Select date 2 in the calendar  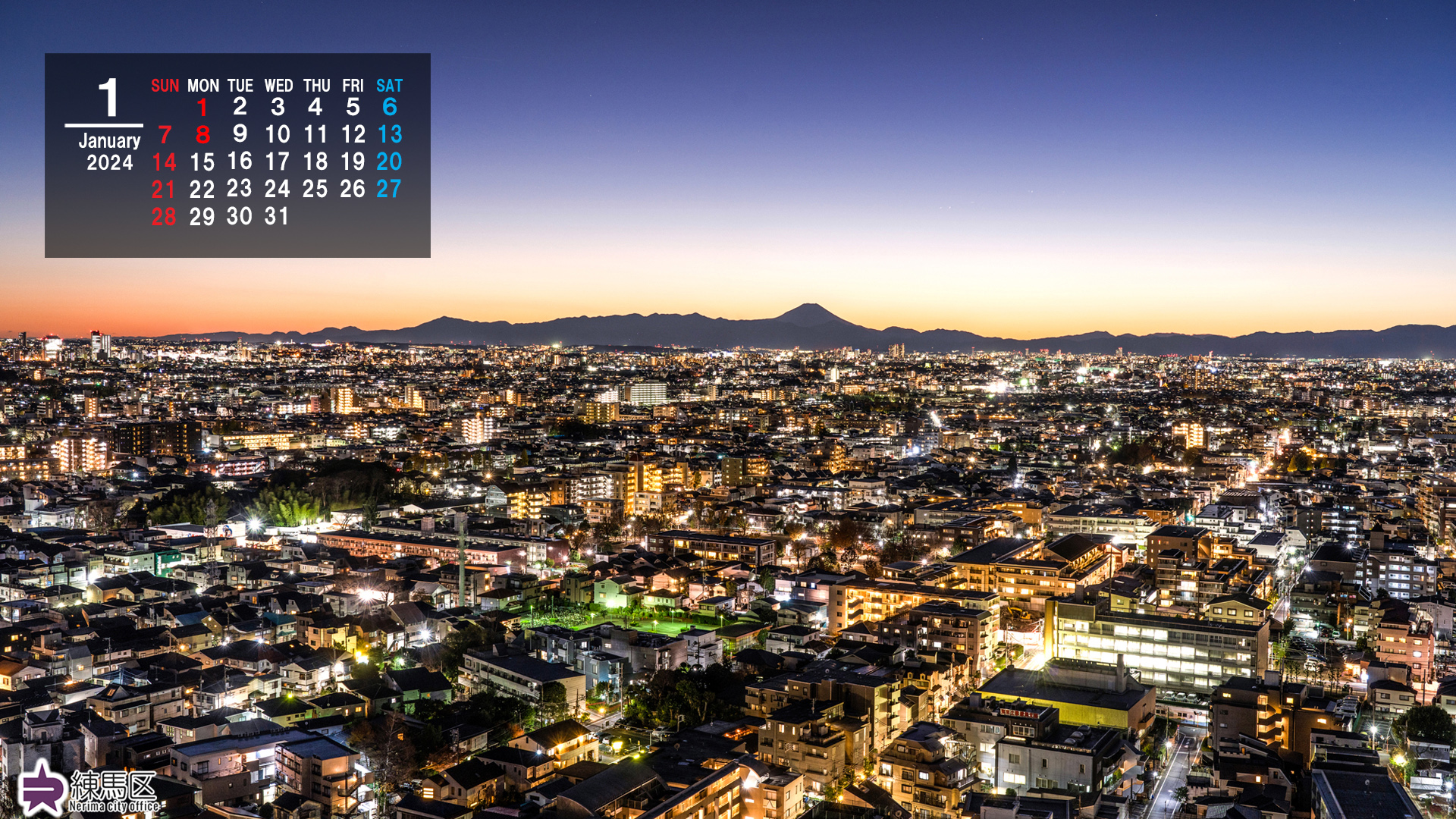(240, 106)
